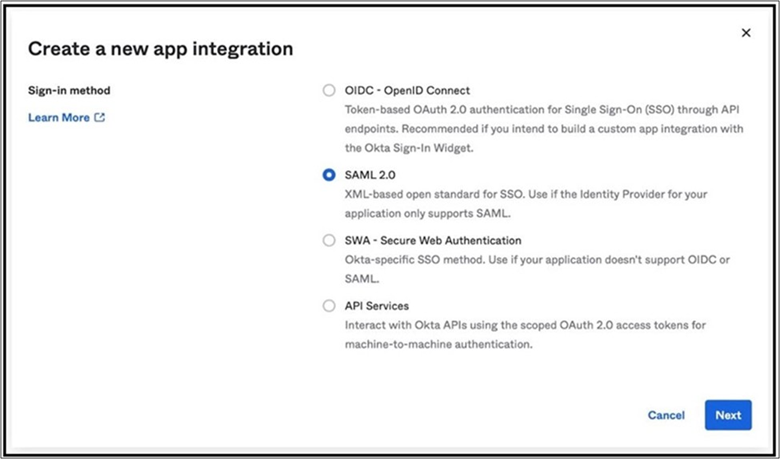Screen dimensions: 780x459
Task: Click the external link icon beside Learn More
Action: click(99, 118)
